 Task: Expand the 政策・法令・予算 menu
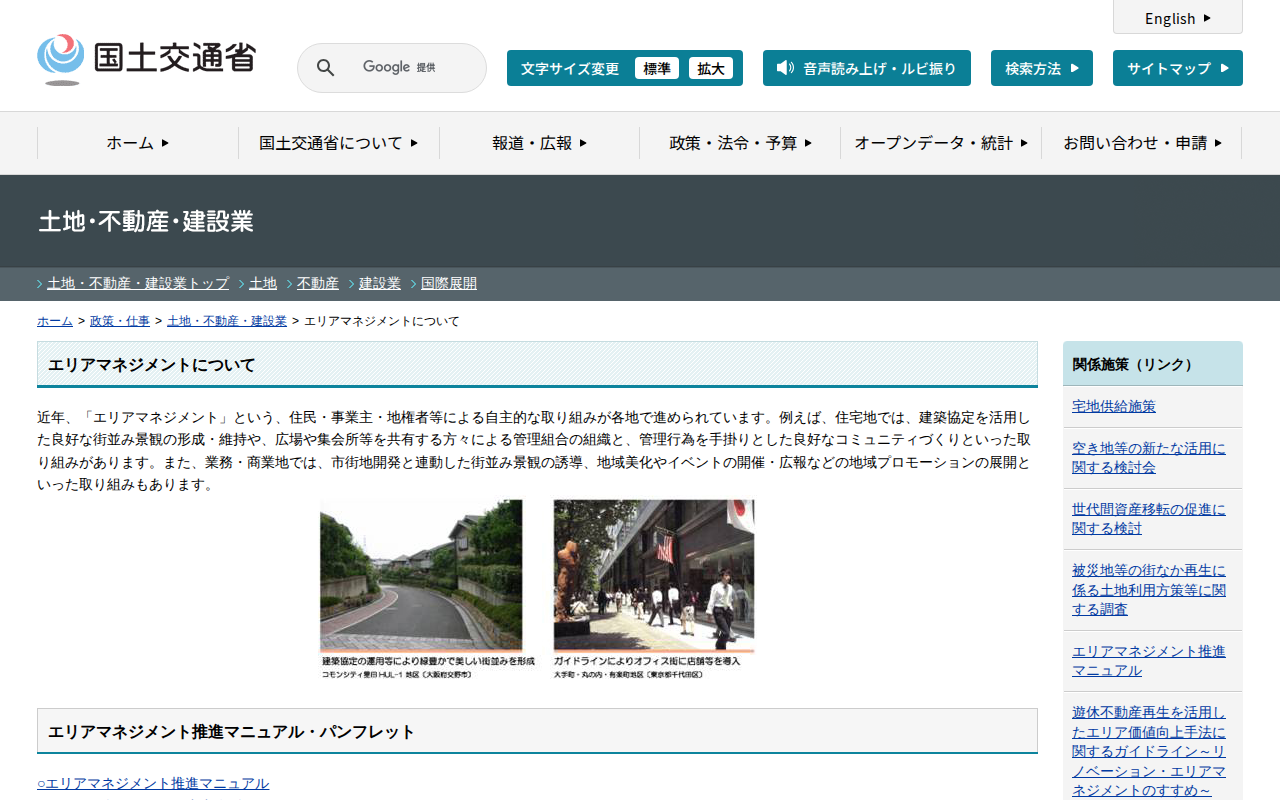[740, 143]
